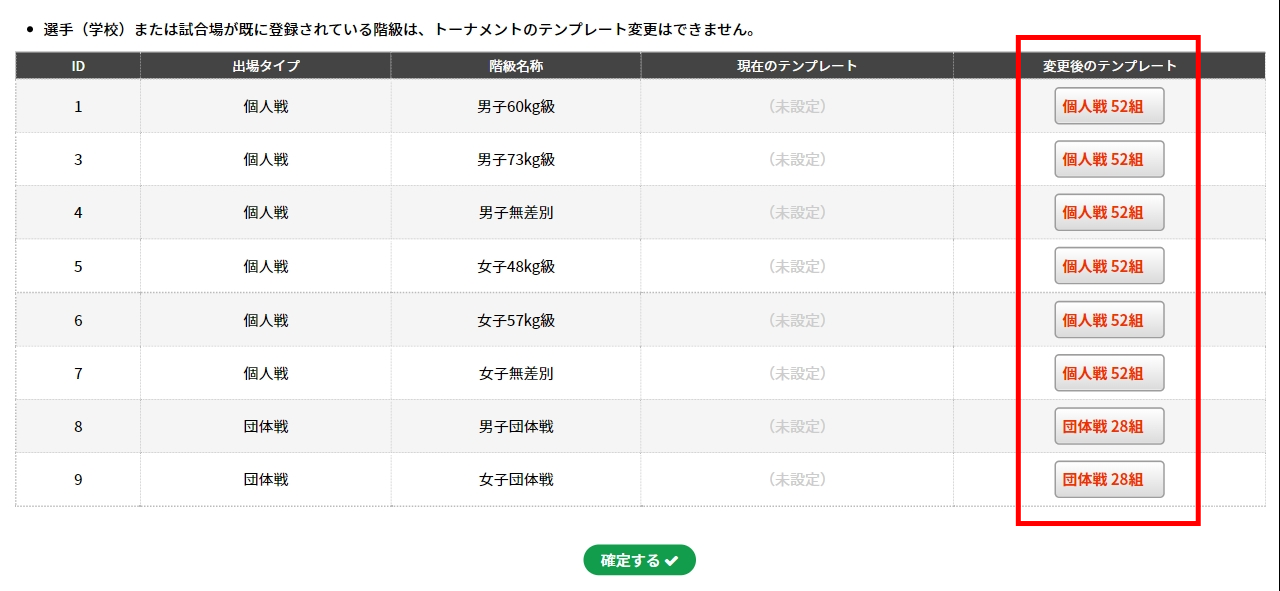
Task: Click the ID column header
Action: [78, 66]
